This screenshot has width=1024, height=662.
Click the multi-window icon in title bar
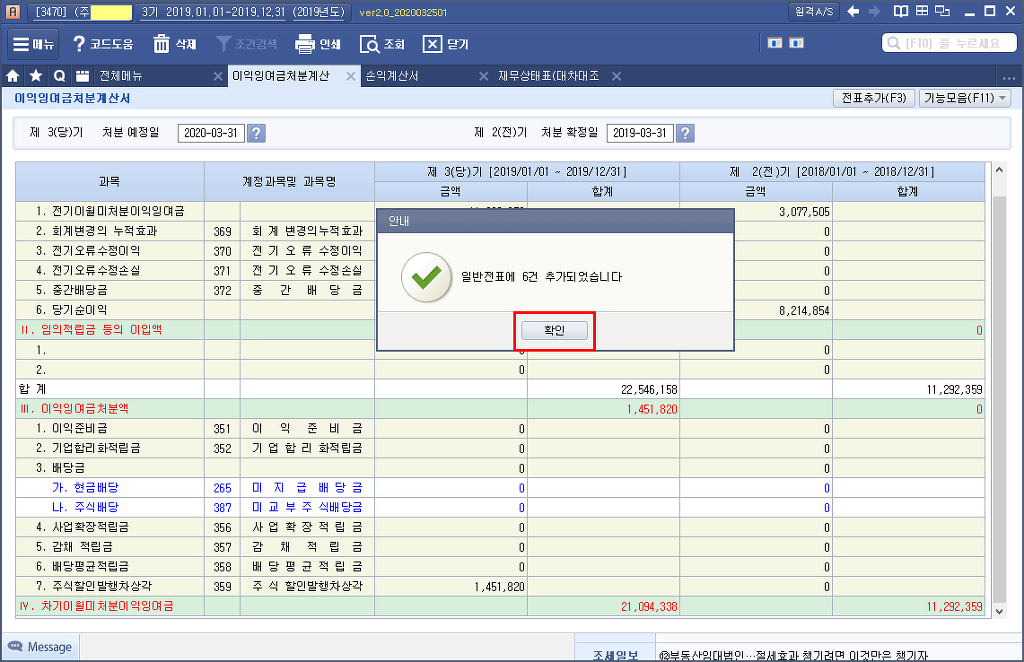(942, 11)
